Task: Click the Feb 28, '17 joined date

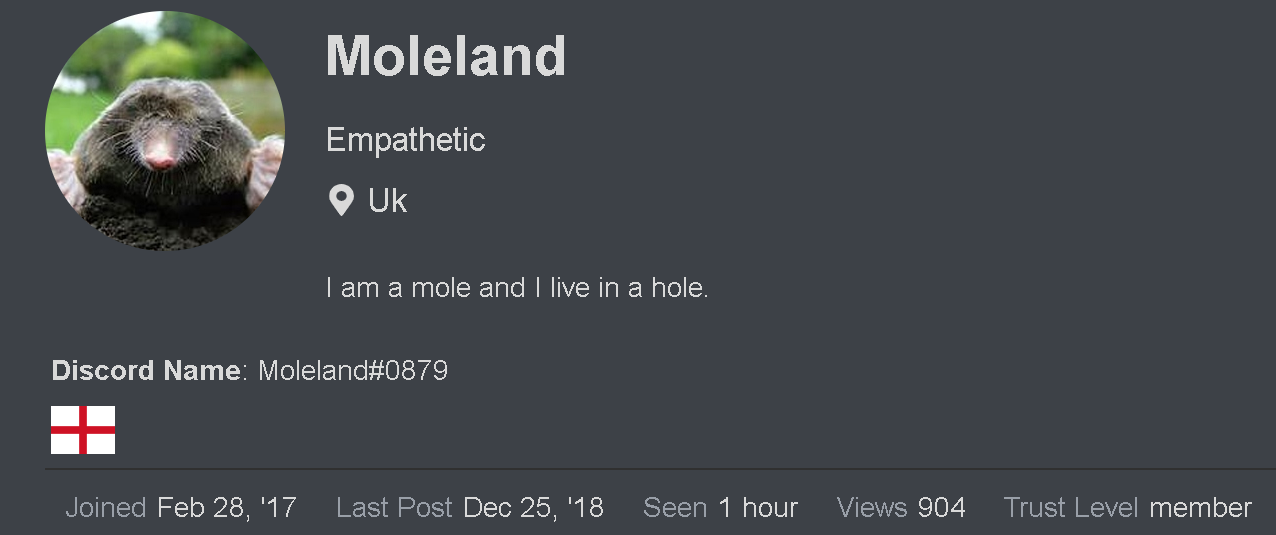Action: pyautogui.click(x=227, y=508)
